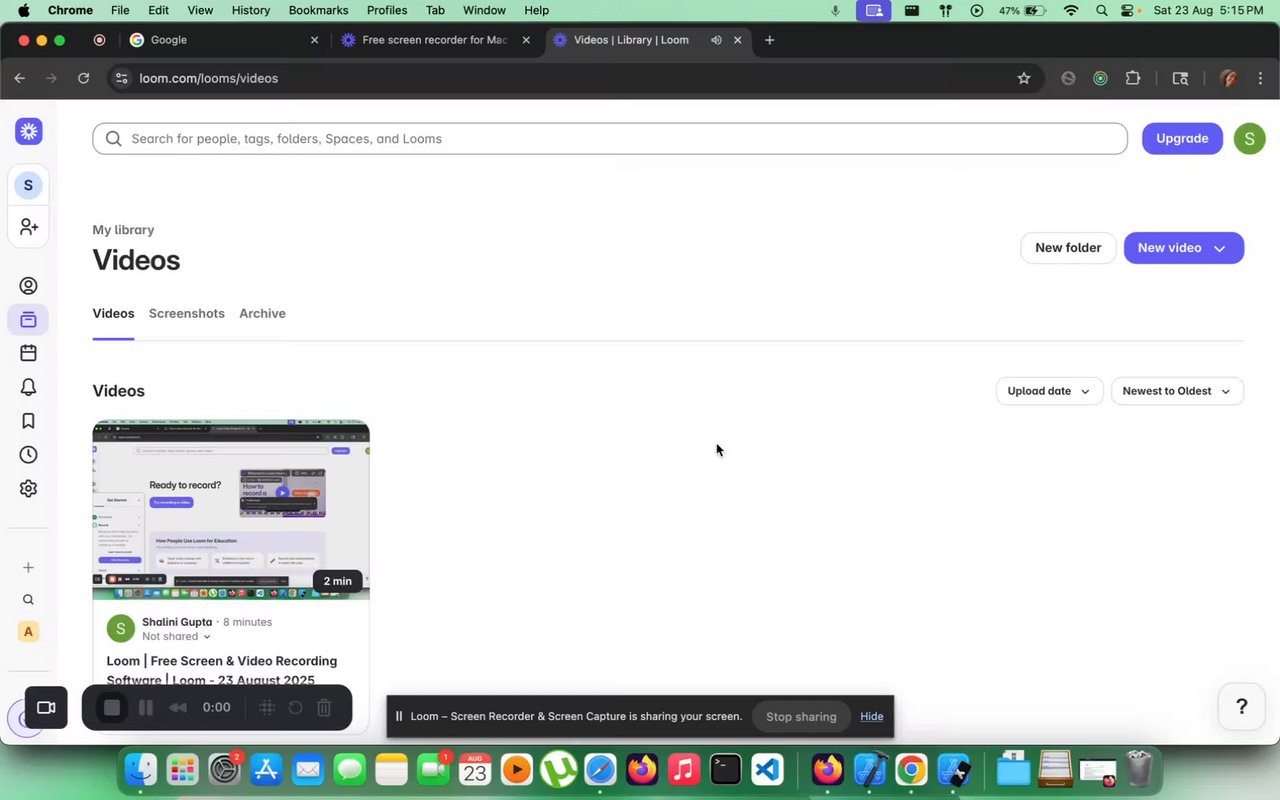Open the Watch Later bookmark icon
Image resolution: width=1280 pixels, height=800 pixels.
click(x=28, y=421)
